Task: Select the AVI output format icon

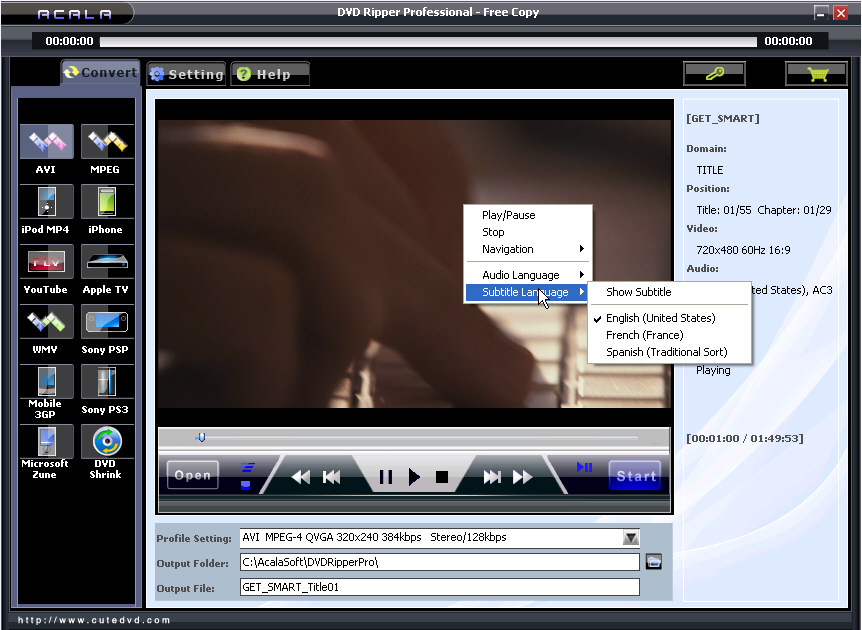Action: [47, 142]
